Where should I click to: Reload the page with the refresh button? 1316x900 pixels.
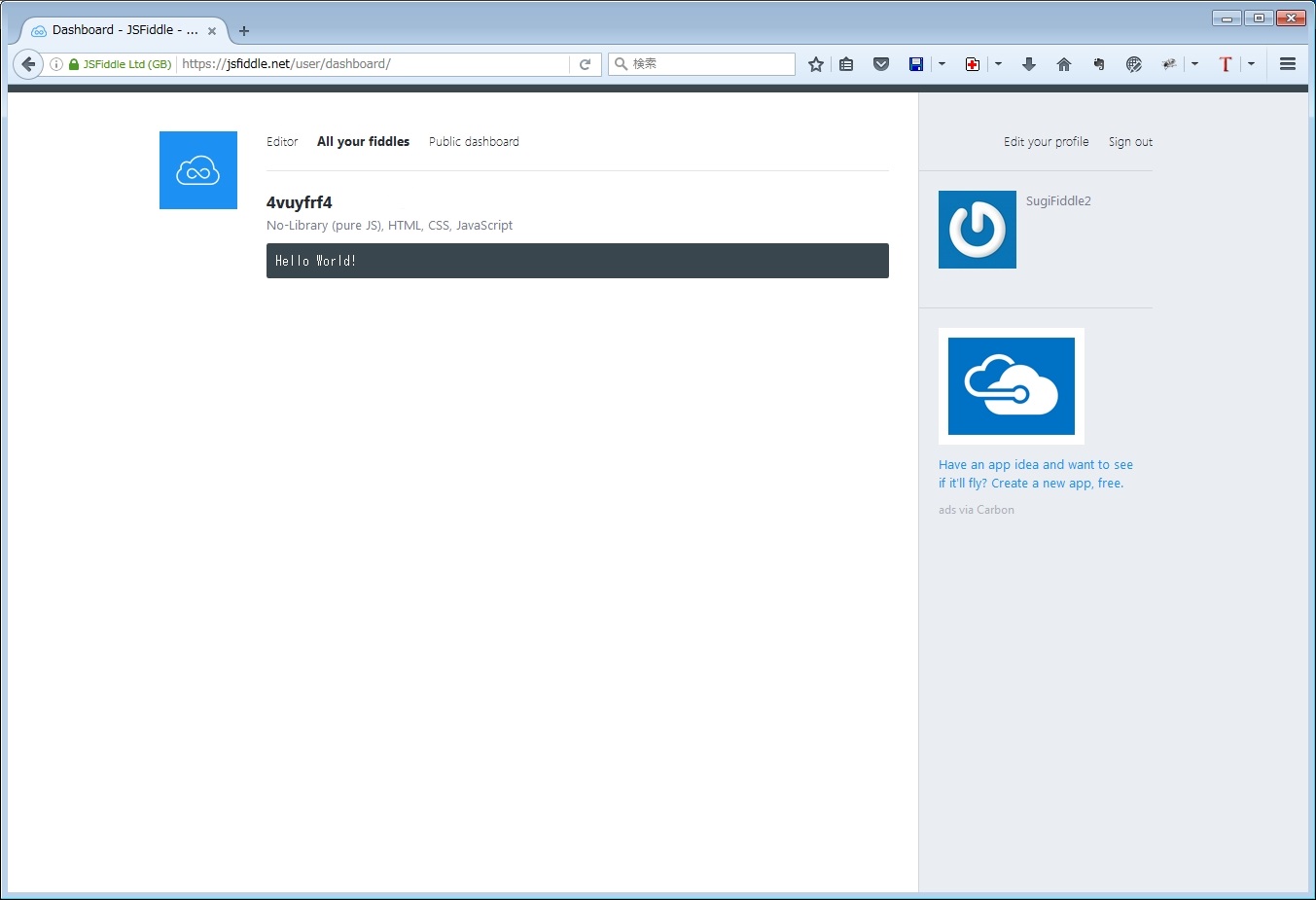586,64
